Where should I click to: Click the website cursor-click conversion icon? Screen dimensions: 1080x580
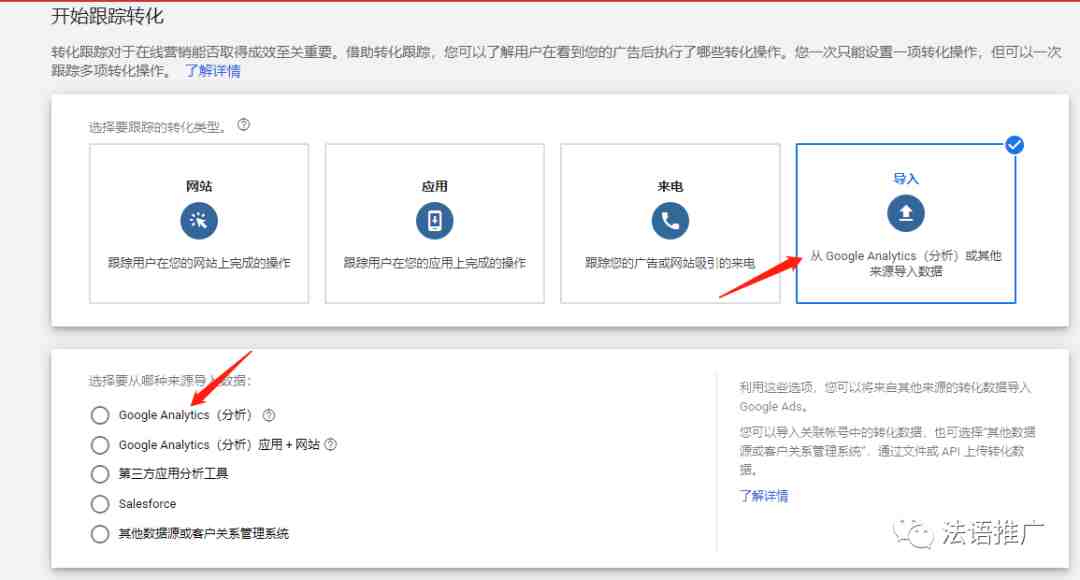199,220
